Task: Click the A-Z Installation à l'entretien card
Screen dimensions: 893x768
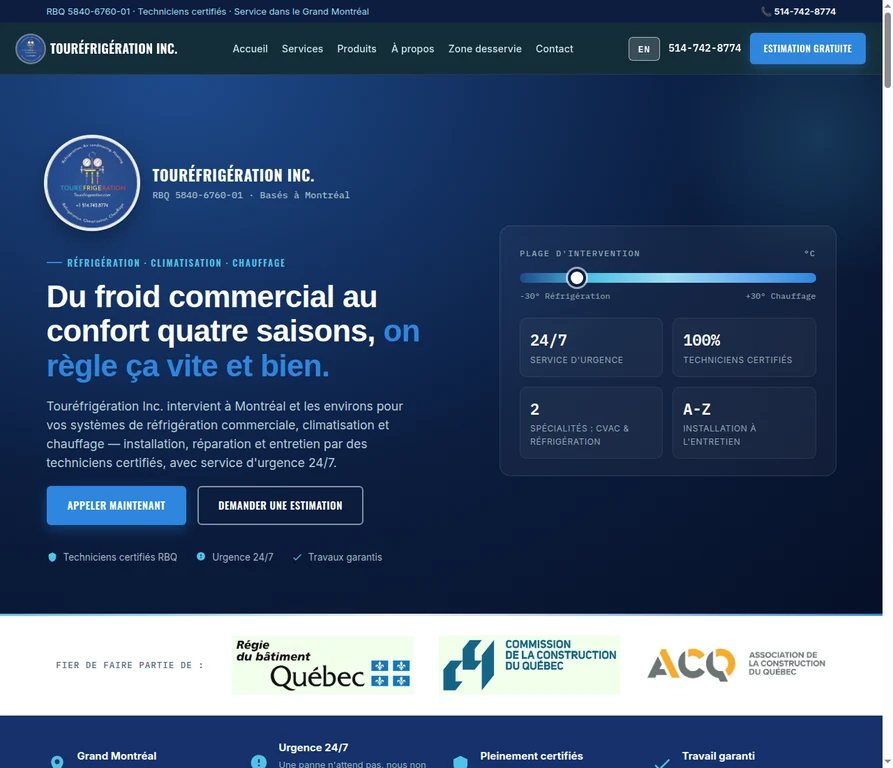Action: point(744,423)
